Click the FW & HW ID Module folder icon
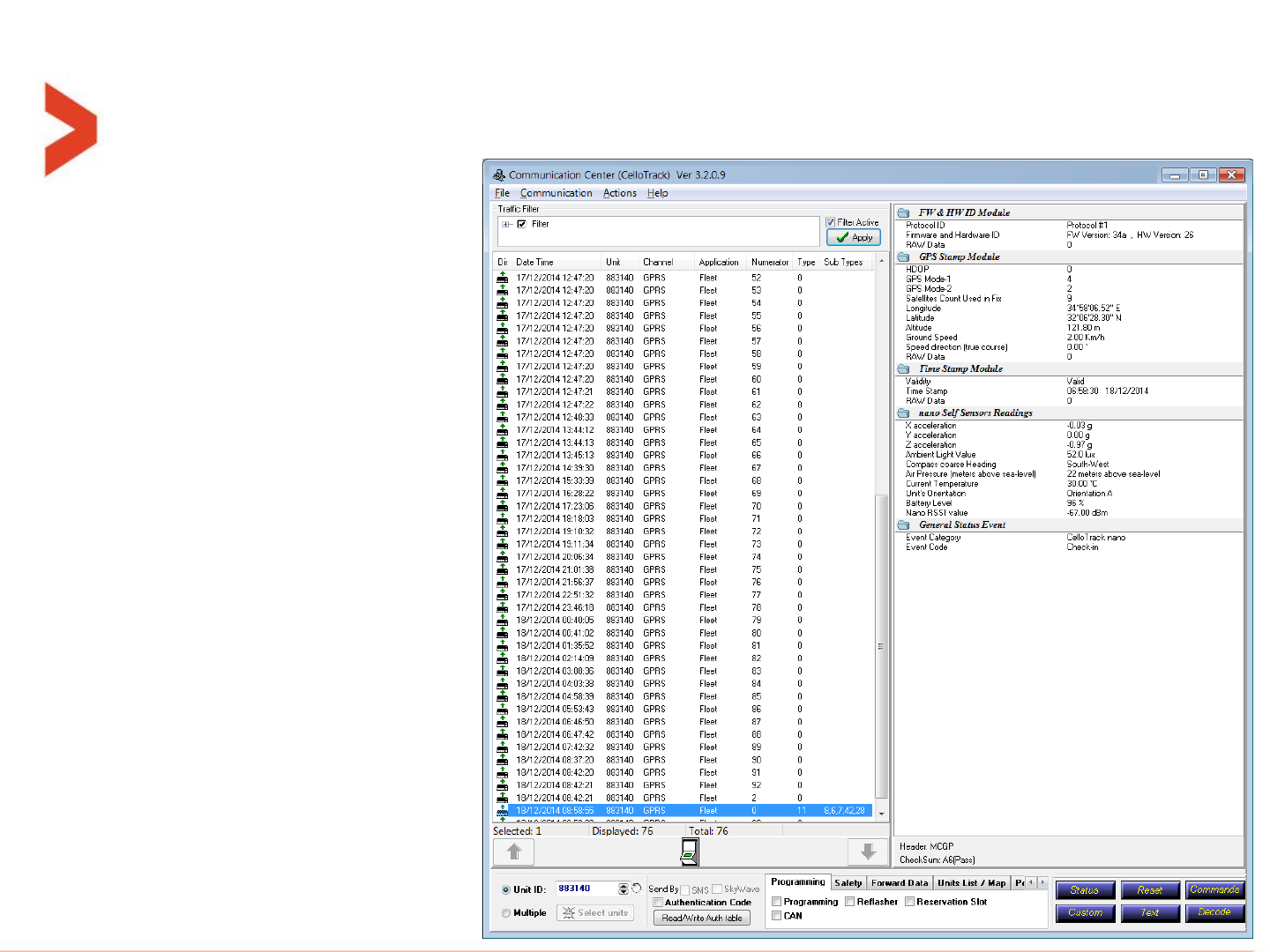 pos(903,212)
